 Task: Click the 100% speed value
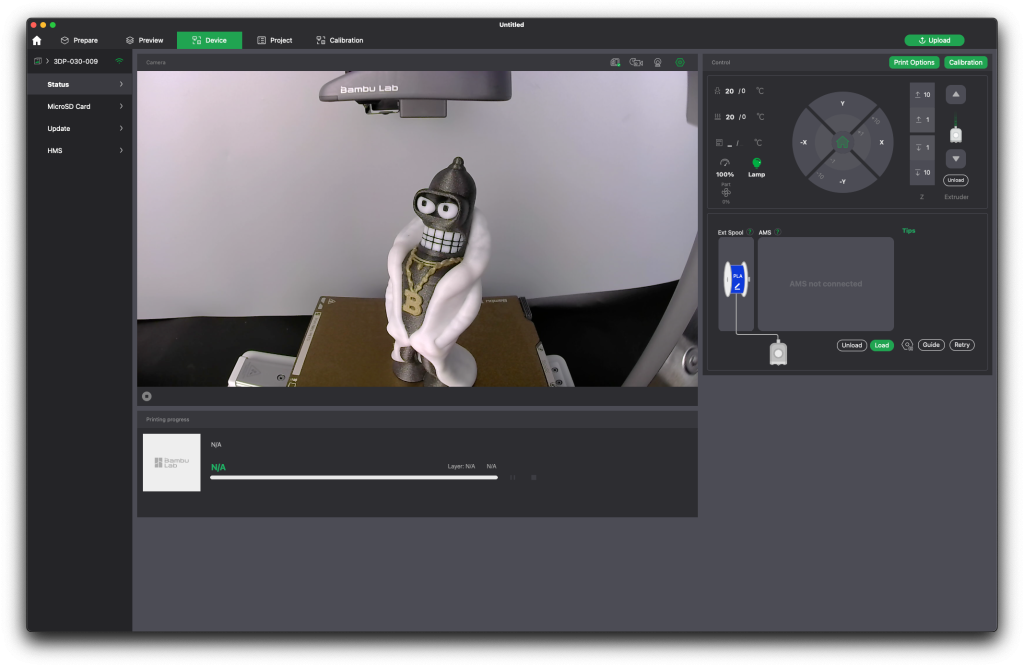(x=725, y=174)
